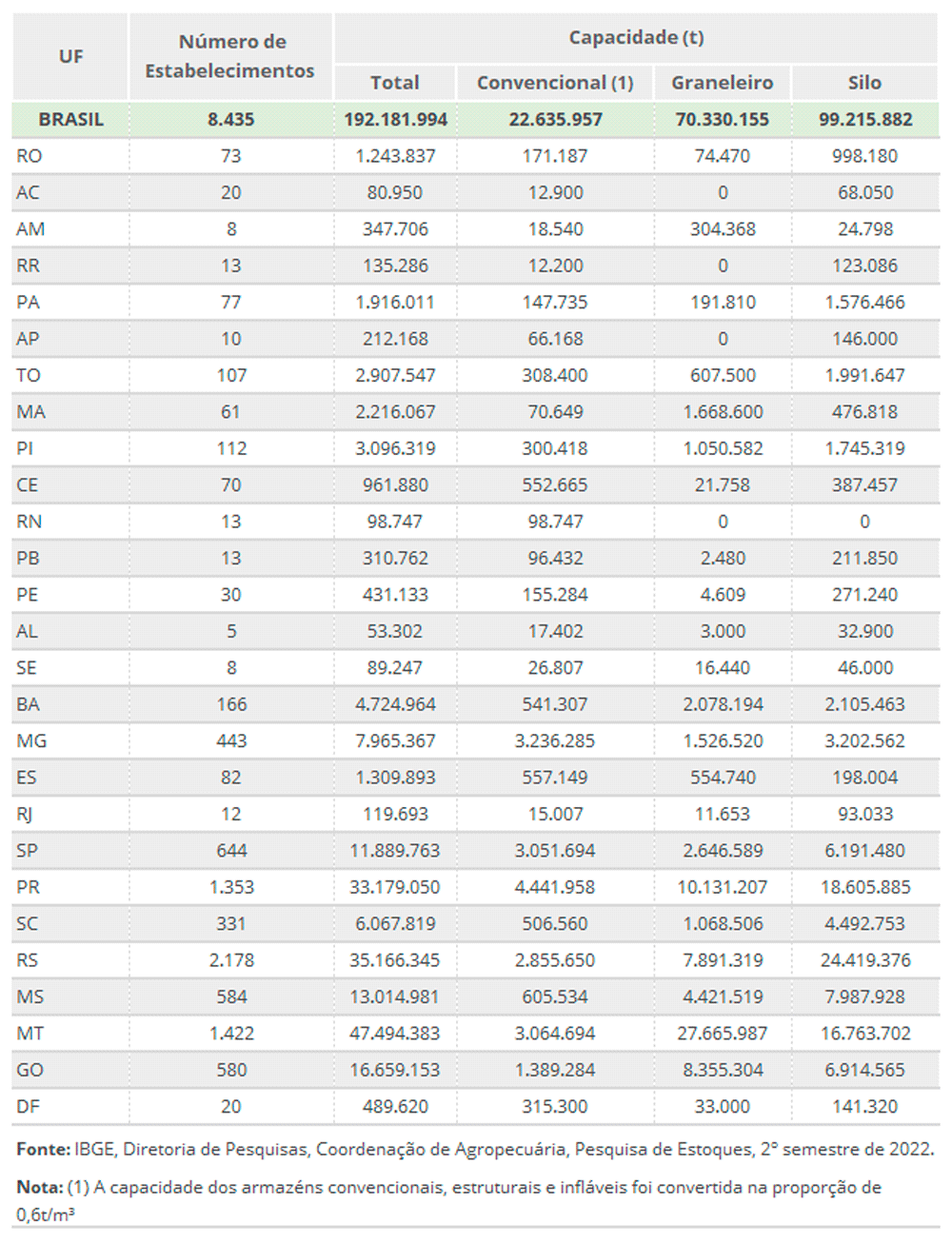Select the BRASIL row label
Image resolution: width=952 pixels, height=1243 pixels.
pyautogui.click(x=70, y=120)
